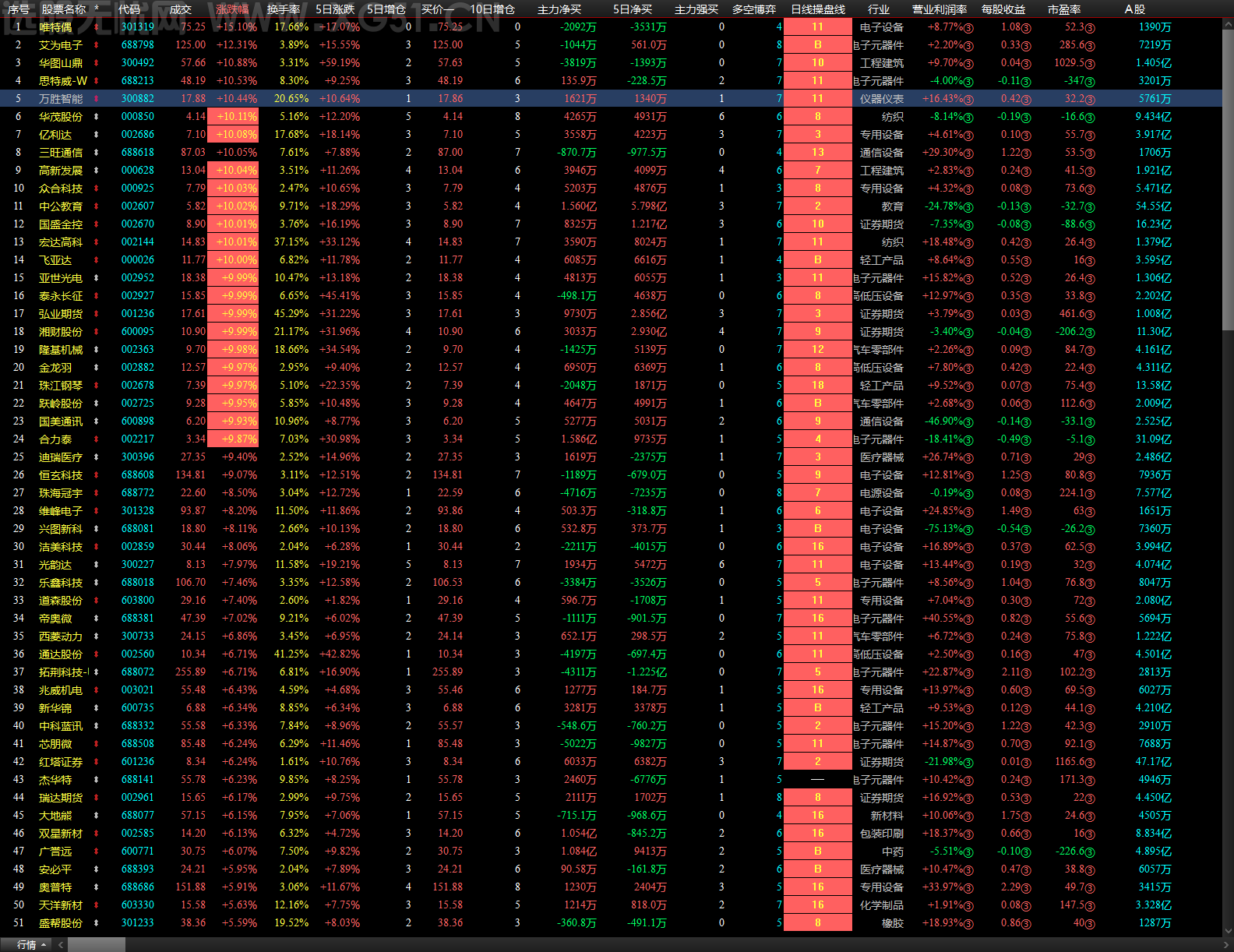Click the marker icon beside 中公教育
This screenshot has height=952, width=1234.
pos(97,206)
